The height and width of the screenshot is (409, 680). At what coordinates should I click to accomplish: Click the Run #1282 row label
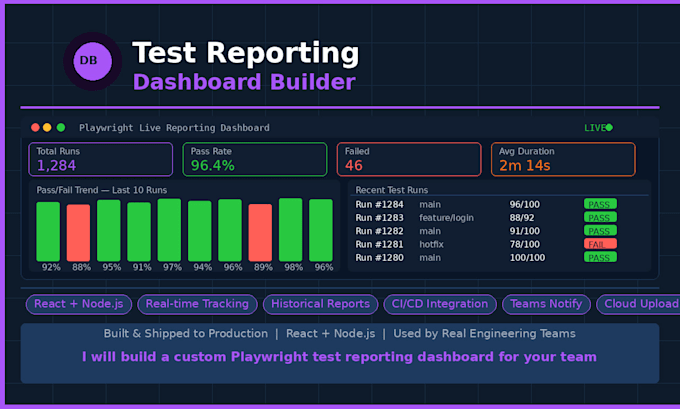pyautogui.click(x=379, y=231)
